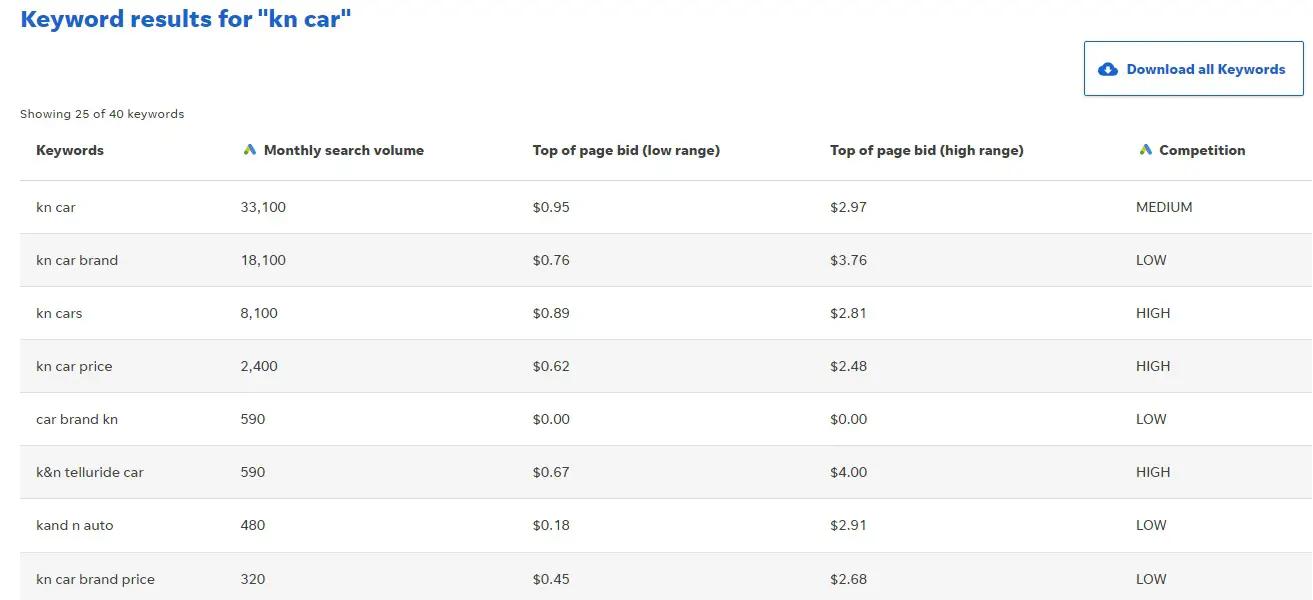Click the 8,100 search volume value
This screenshot has width=1313, height=600.
259,313
